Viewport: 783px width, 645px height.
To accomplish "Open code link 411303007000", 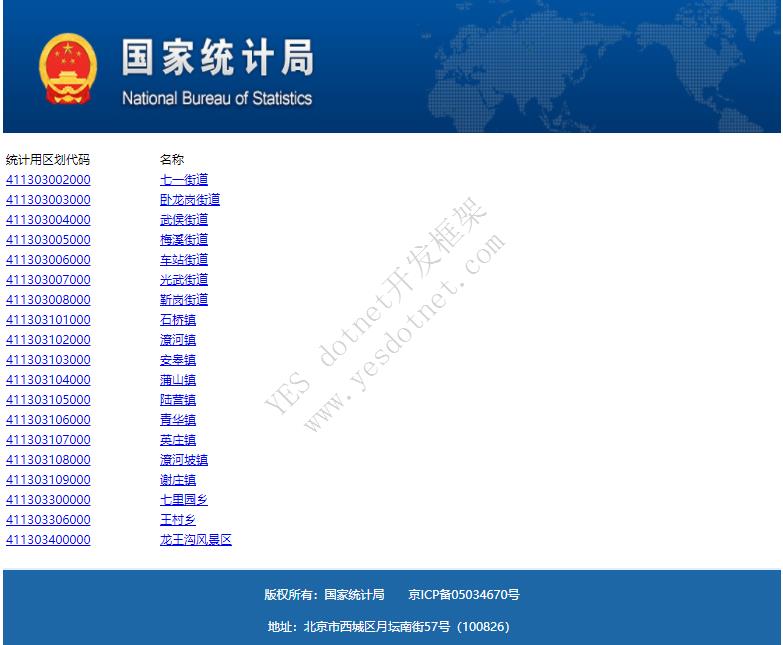I will pyautogui.click(x=48, y=280).
